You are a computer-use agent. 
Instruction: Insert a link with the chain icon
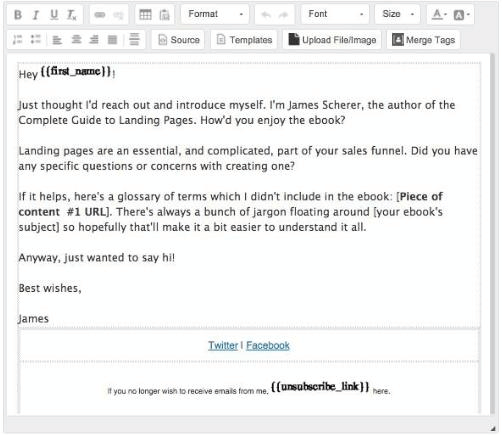(100, 15)
